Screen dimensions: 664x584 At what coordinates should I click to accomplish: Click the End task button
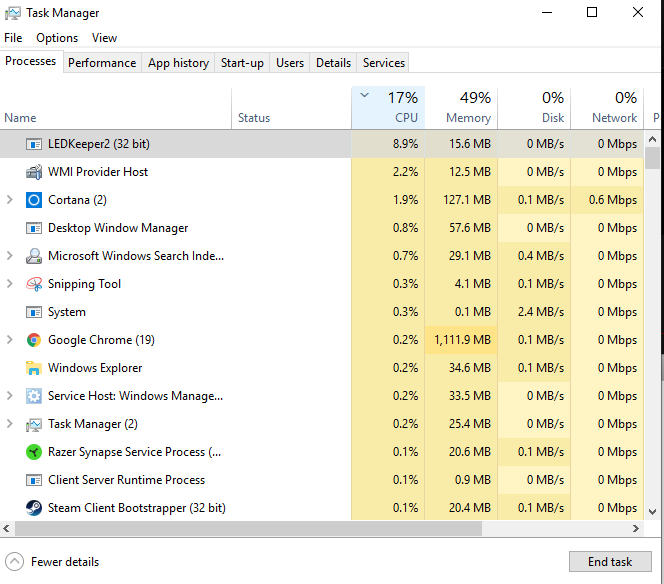[x=610, y=562]
